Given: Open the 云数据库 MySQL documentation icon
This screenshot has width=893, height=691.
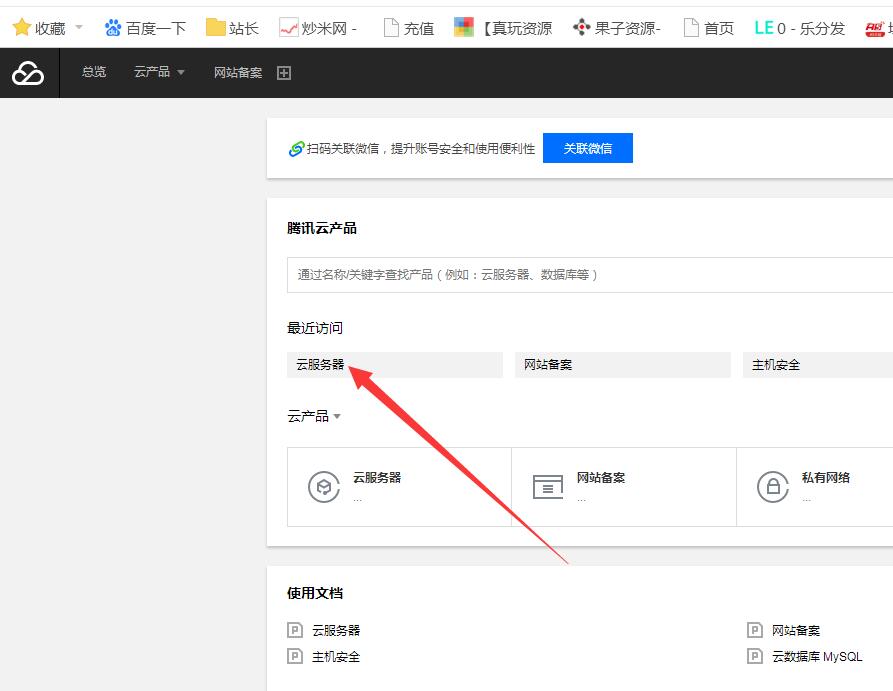Looking at the screenshot, I should click(755, 657).
